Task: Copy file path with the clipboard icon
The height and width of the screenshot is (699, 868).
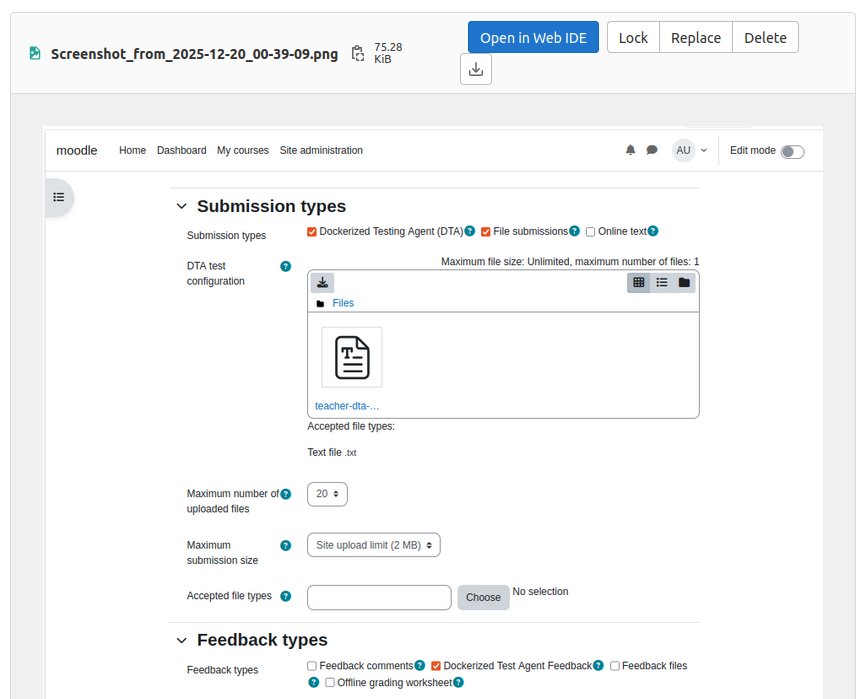Action: 358,54
